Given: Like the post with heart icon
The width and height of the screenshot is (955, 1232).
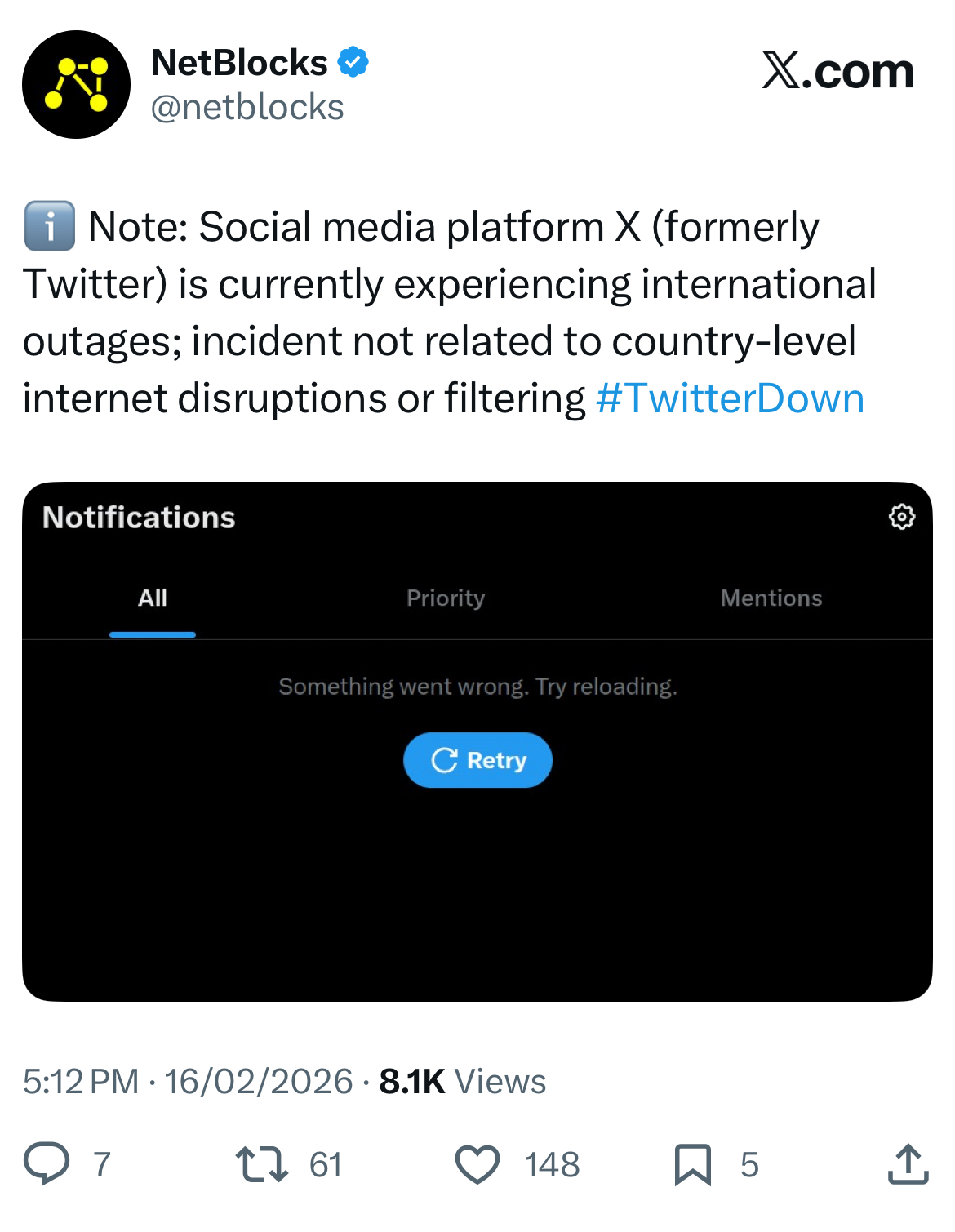Looking at the screenshot, I should 477,1164.
